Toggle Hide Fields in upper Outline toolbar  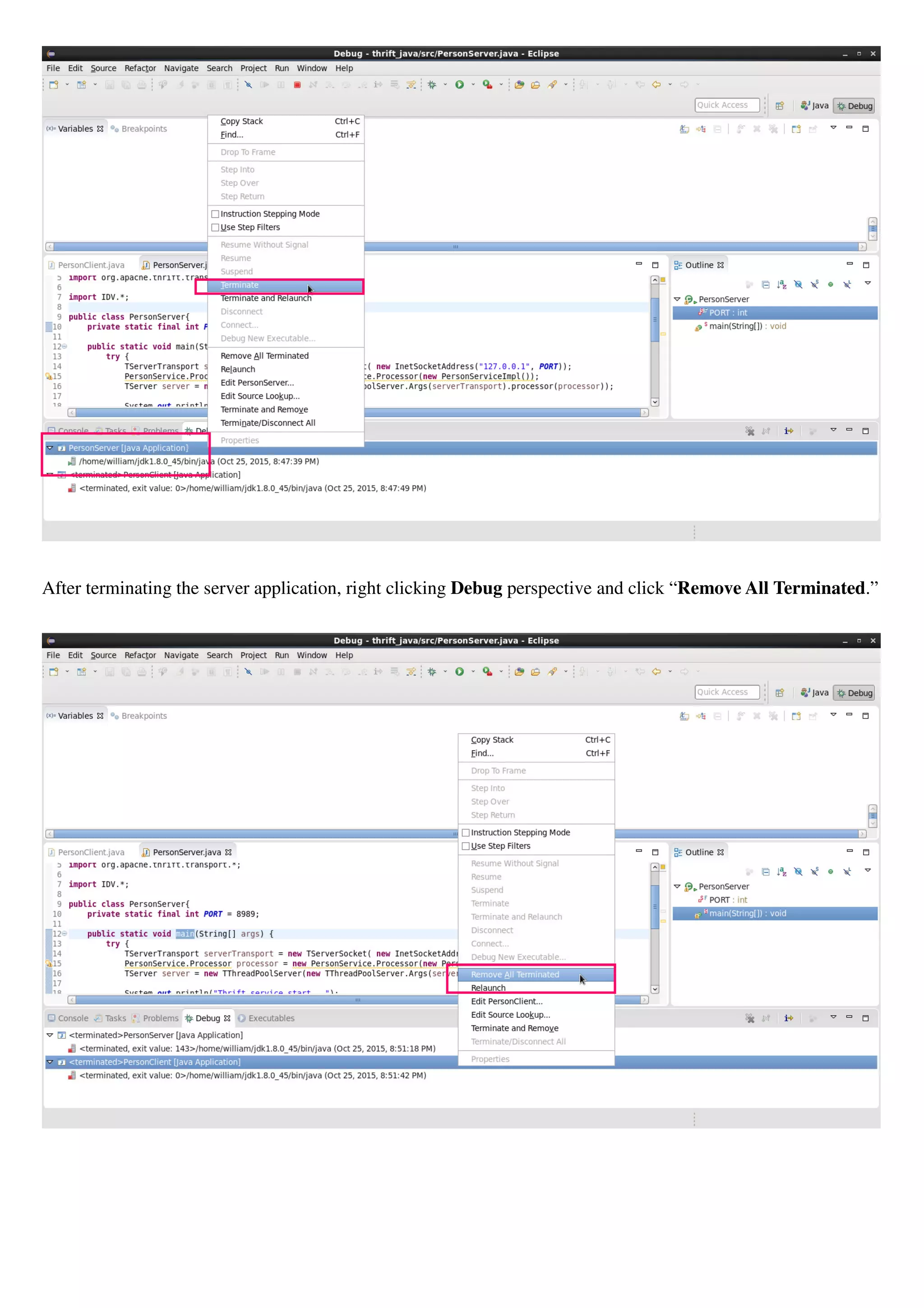point(798,284)
